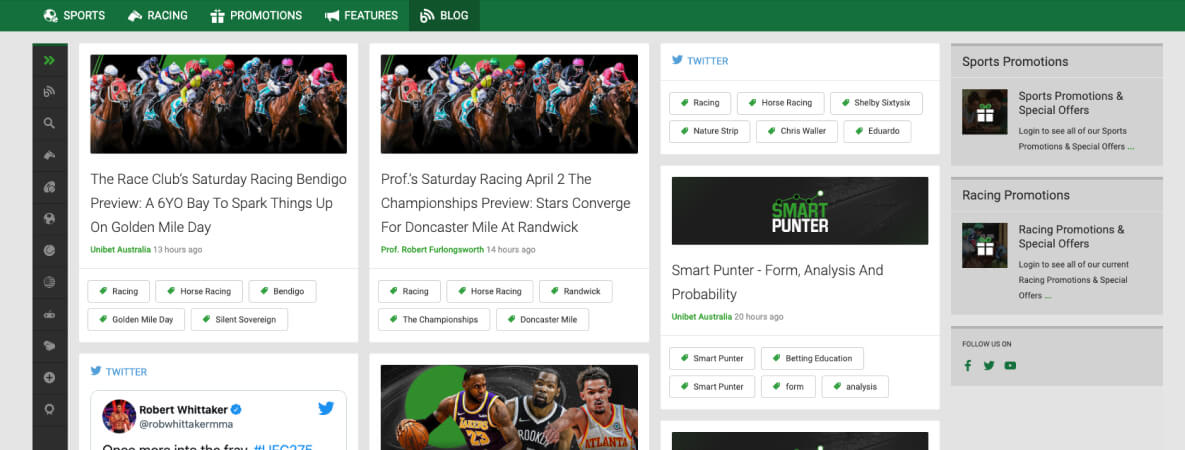
Task: Select Racing tag under Bendigo Preview article
Action: (118, 291)
